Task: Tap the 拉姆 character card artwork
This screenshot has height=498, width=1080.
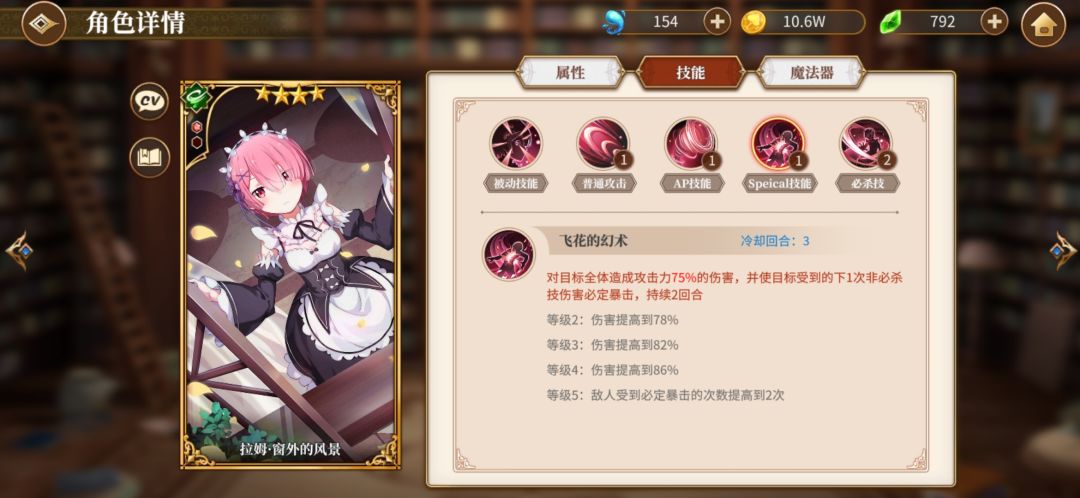Action: (290, 275)
